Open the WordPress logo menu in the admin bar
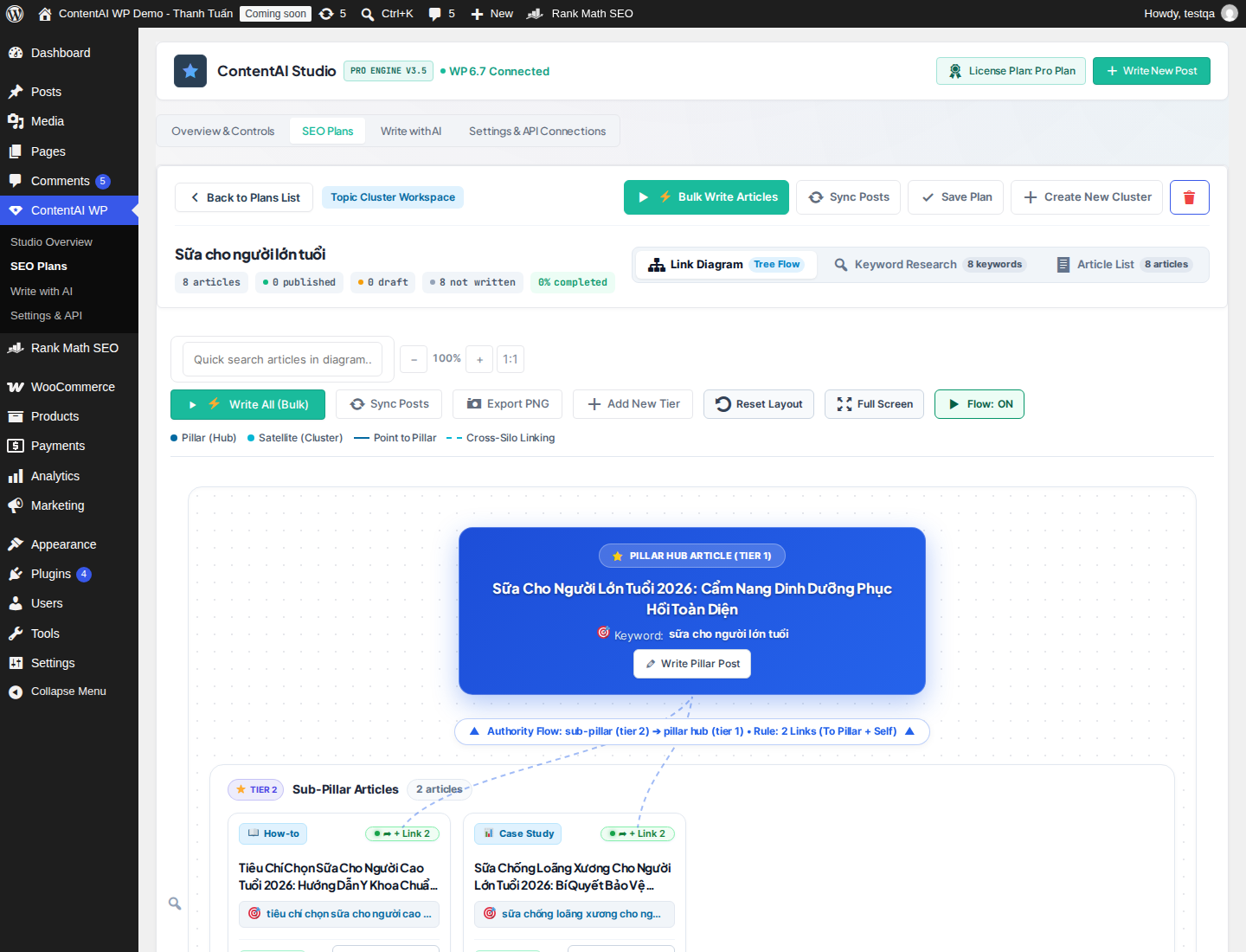 [14, 14]
